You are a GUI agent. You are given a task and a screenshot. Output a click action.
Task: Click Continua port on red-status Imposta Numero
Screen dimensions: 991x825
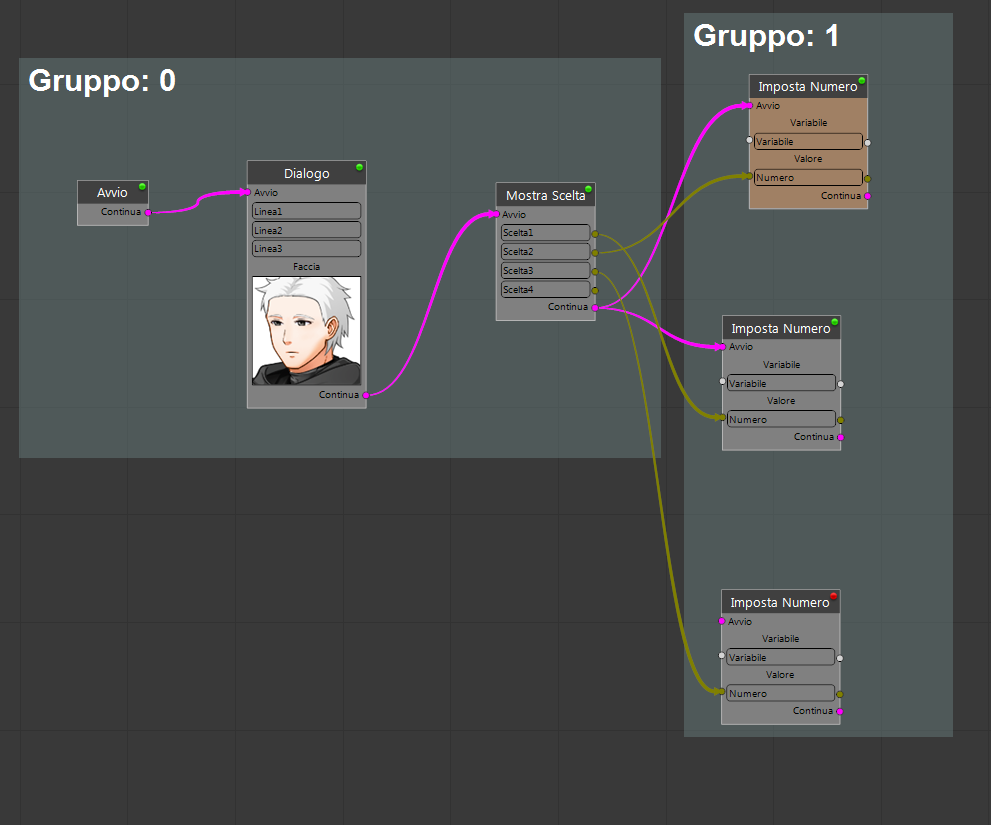click(839, 711)
